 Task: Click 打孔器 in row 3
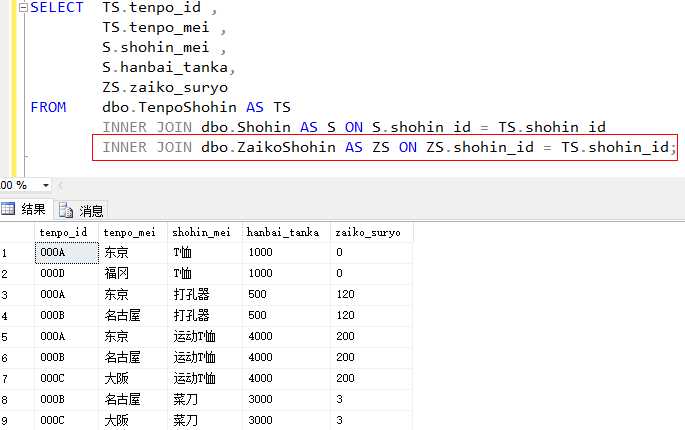click(204, 295)
